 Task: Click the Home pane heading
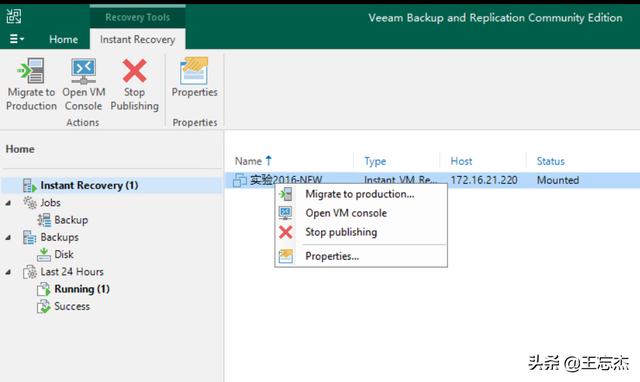click(x=20, y=149)
